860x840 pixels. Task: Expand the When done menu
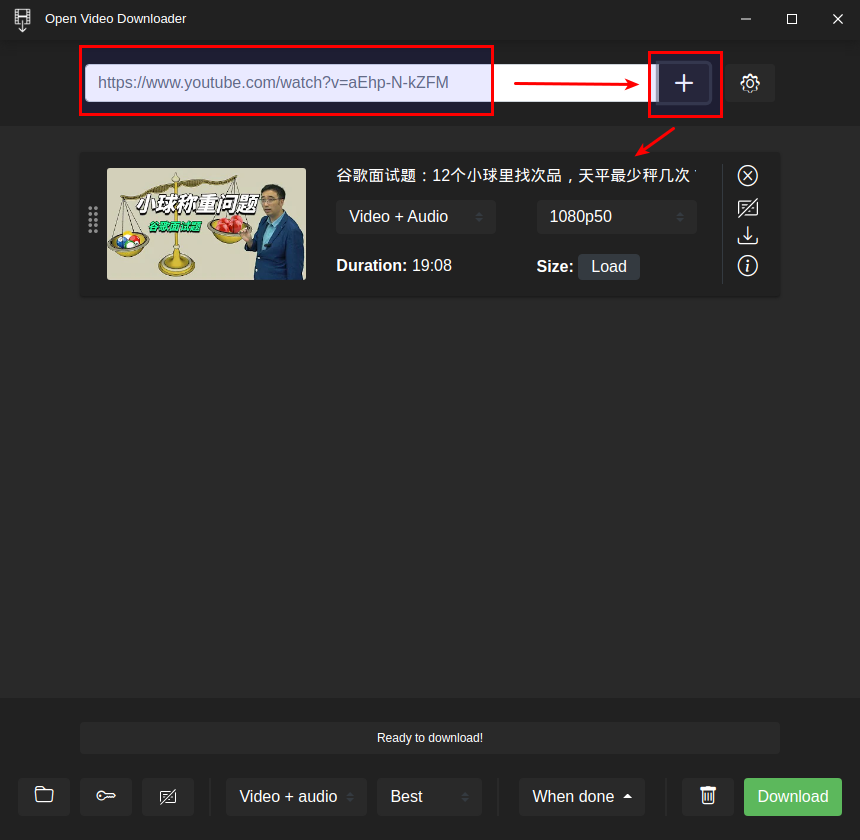(x=581, y=796)
